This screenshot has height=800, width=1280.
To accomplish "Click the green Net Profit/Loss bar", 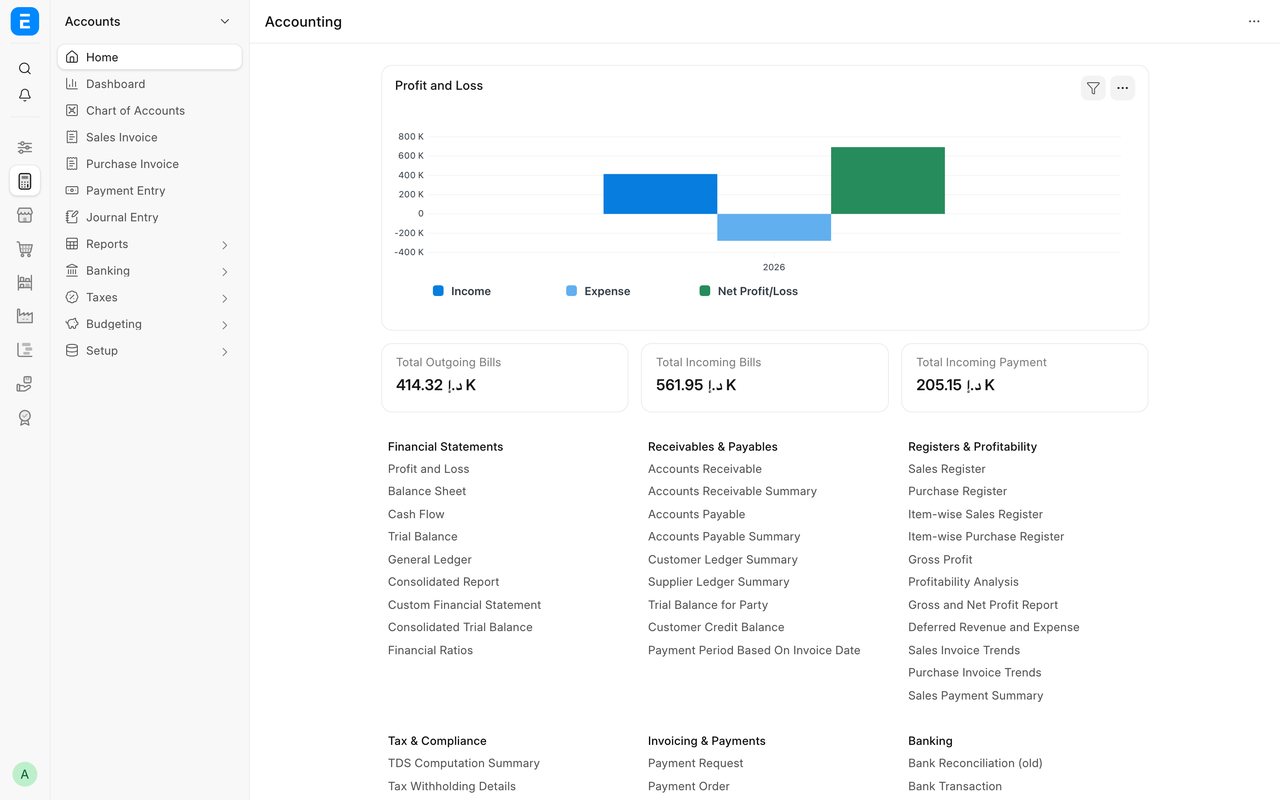I will pyautogui.click(x=888, y=180).
